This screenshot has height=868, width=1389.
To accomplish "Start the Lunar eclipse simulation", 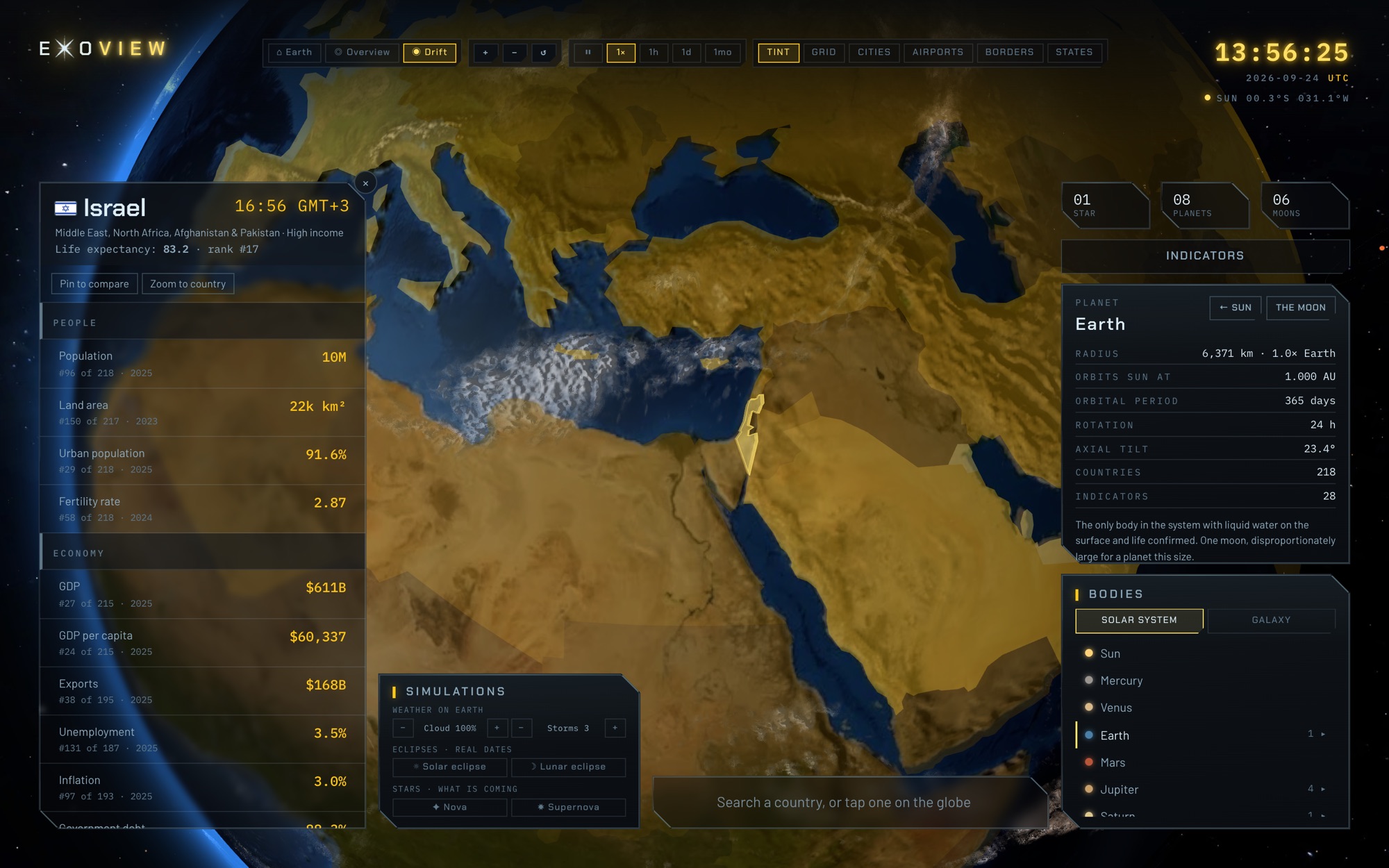I will click(x=569, y=767).
